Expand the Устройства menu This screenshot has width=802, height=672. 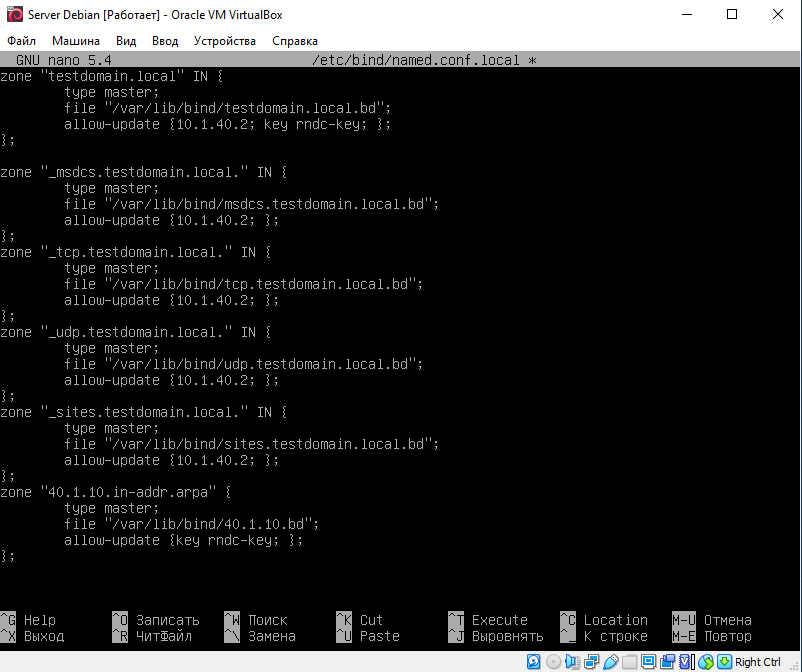pos(225,41)
